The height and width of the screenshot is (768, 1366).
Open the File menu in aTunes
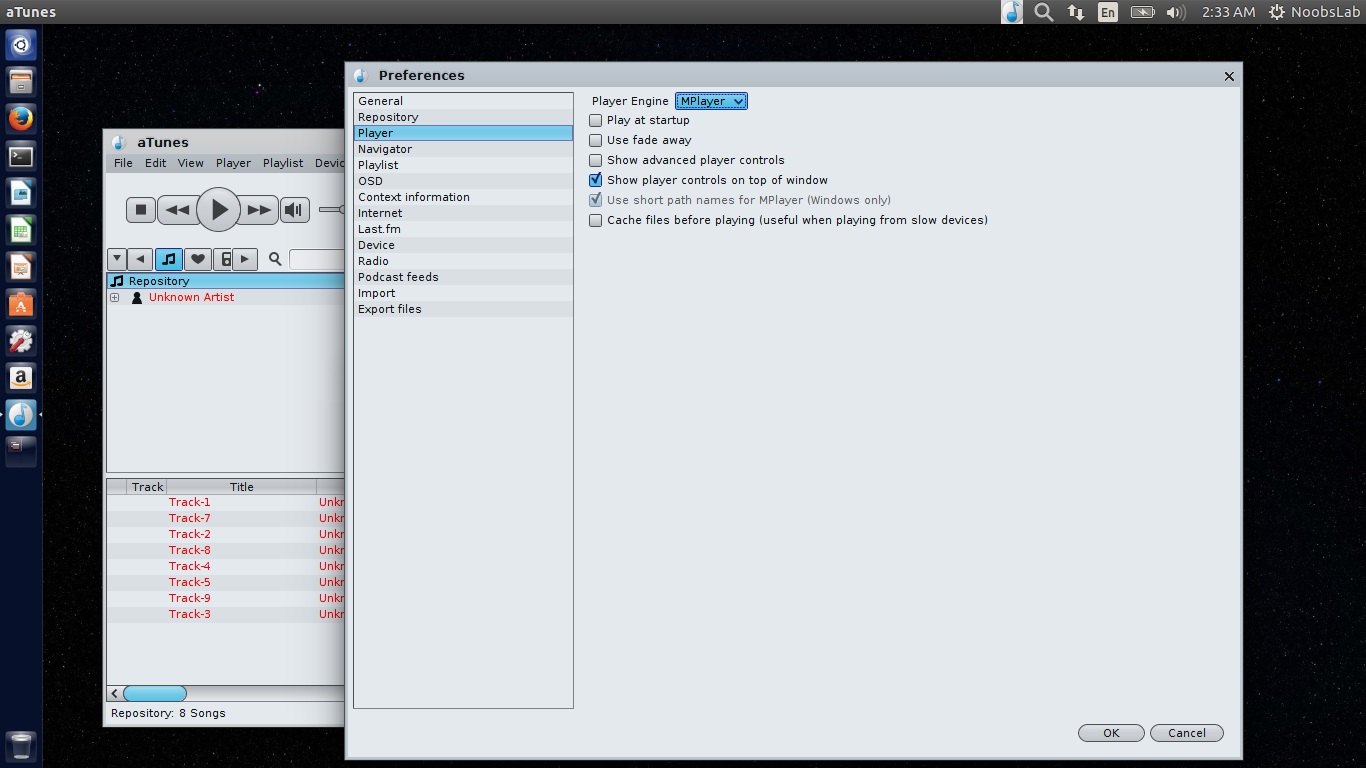click(x=123, y=163)
